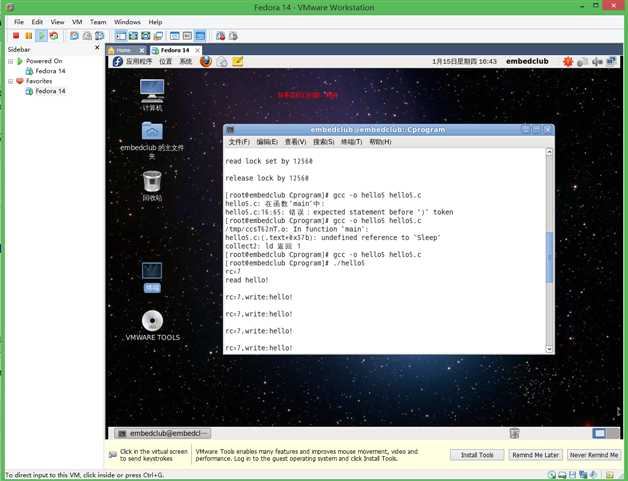628x481 pixels.
Task: Open the File menu in VMware
Action: (x=19, y=22)
